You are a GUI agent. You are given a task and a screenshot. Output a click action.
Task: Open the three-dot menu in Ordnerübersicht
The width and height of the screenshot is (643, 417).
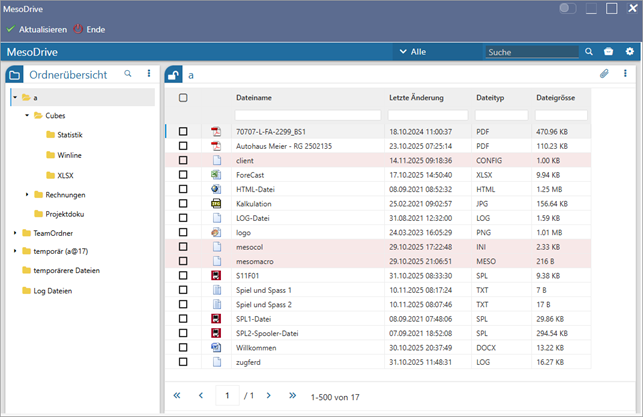(x=149, y=74)
